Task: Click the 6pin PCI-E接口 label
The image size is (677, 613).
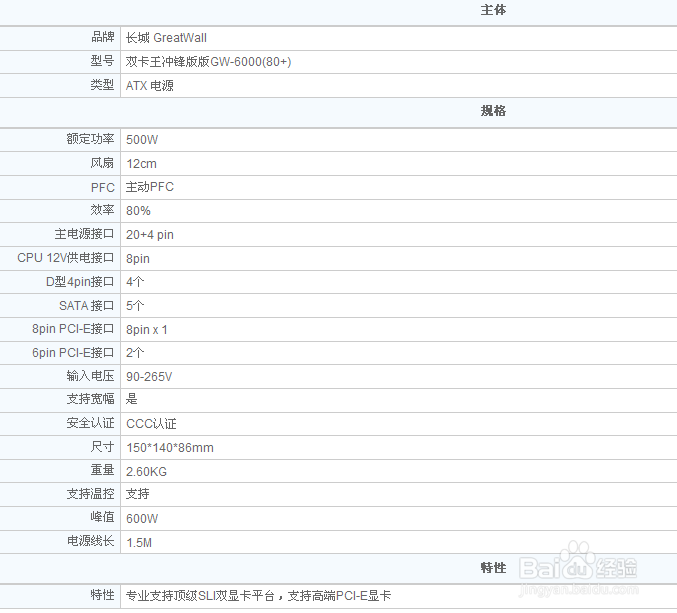Action: point(73,353)
